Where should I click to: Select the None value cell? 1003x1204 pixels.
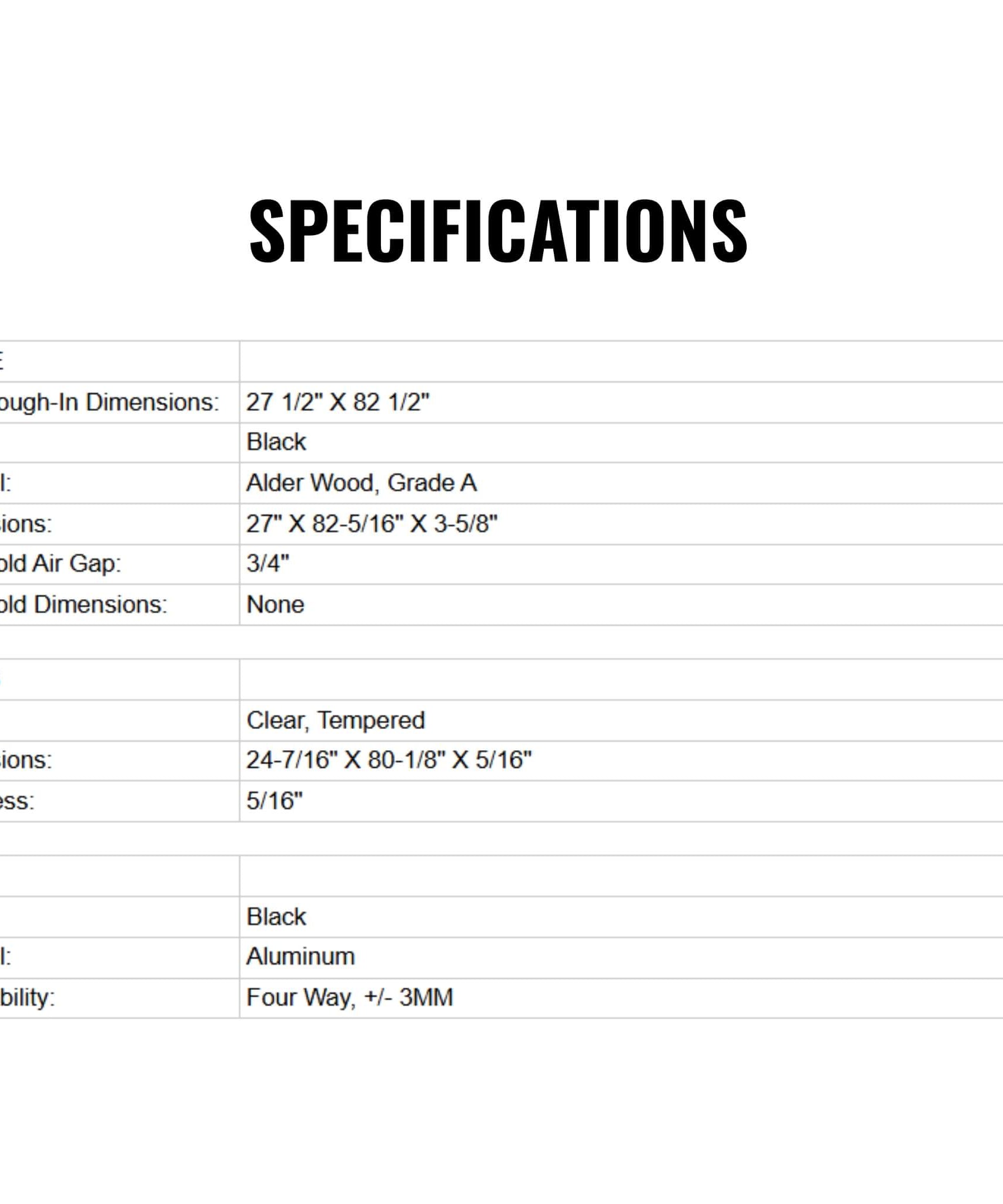[x=621, y=605]
